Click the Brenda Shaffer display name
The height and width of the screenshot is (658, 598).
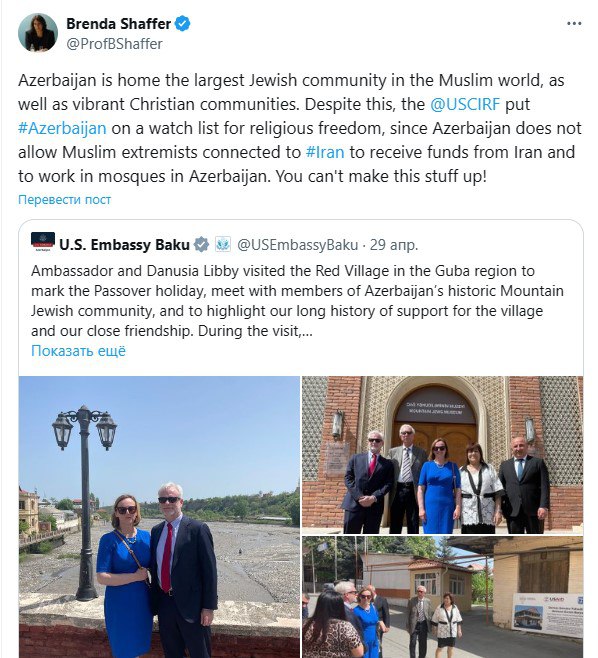pos(119,24)
